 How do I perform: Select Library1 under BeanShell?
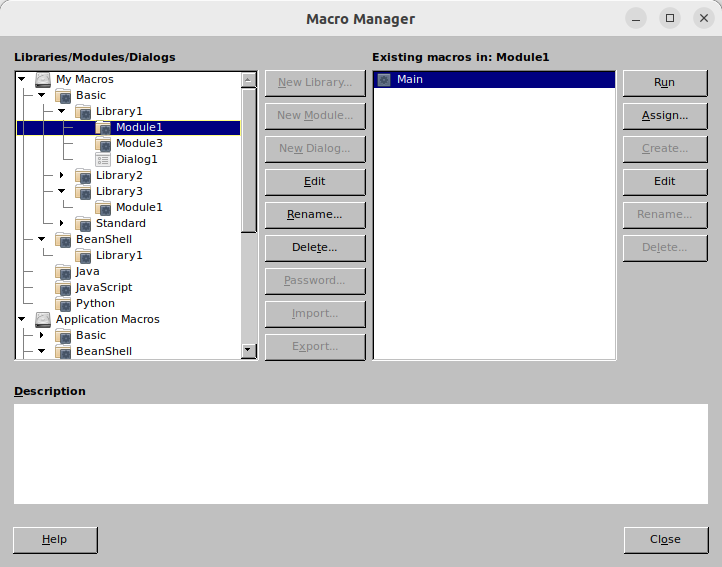118,255
